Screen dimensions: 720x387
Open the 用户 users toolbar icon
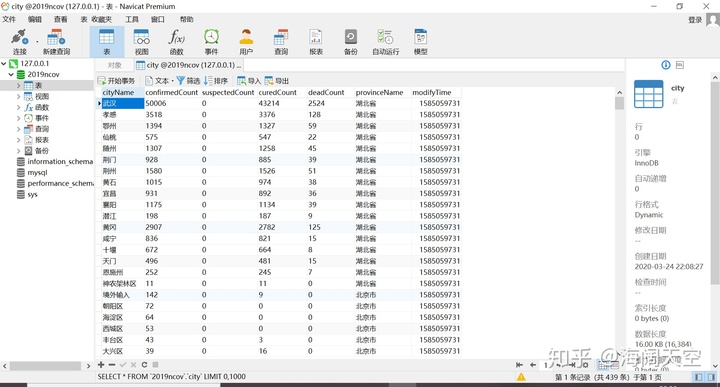coord(246,42)
